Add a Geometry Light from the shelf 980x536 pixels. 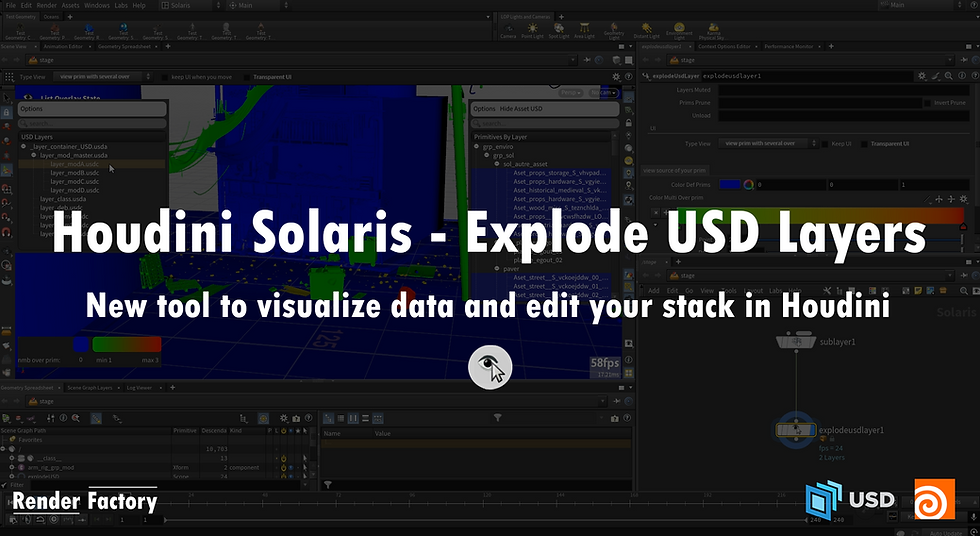(x=614, y=31)
